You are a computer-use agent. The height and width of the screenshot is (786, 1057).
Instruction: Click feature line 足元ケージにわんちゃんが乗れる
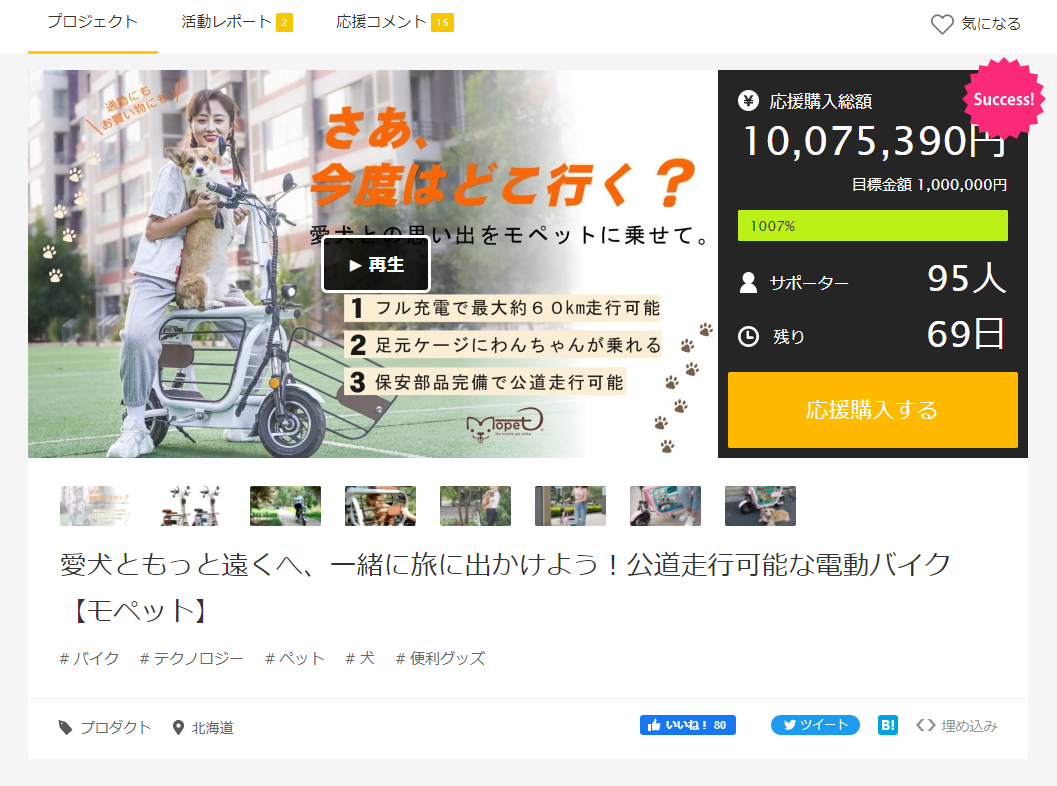click(x=504, y=345)
